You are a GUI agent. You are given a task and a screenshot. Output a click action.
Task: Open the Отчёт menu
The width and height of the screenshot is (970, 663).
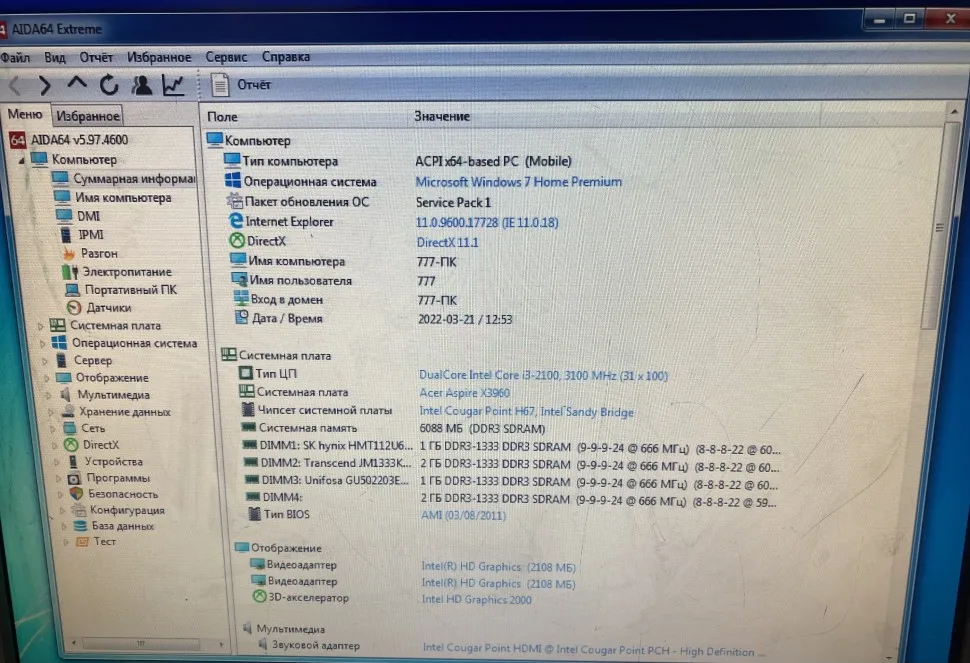96,58
